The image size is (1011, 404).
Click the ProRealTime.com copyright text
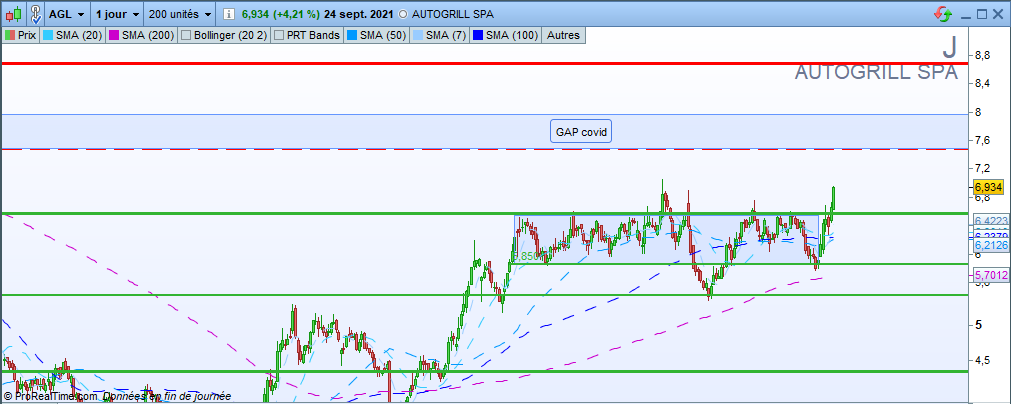coord(51,397)
